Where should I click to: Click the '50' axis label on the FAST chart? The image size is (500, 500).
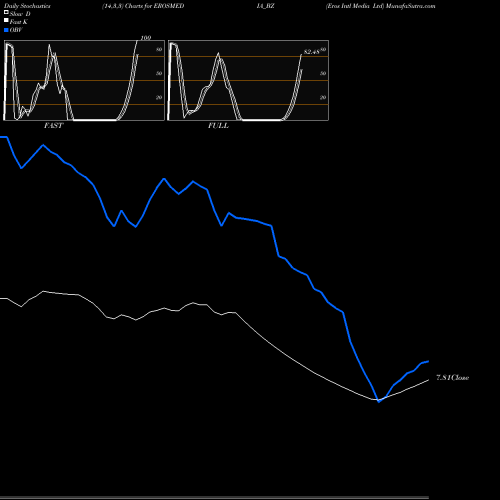159,73
